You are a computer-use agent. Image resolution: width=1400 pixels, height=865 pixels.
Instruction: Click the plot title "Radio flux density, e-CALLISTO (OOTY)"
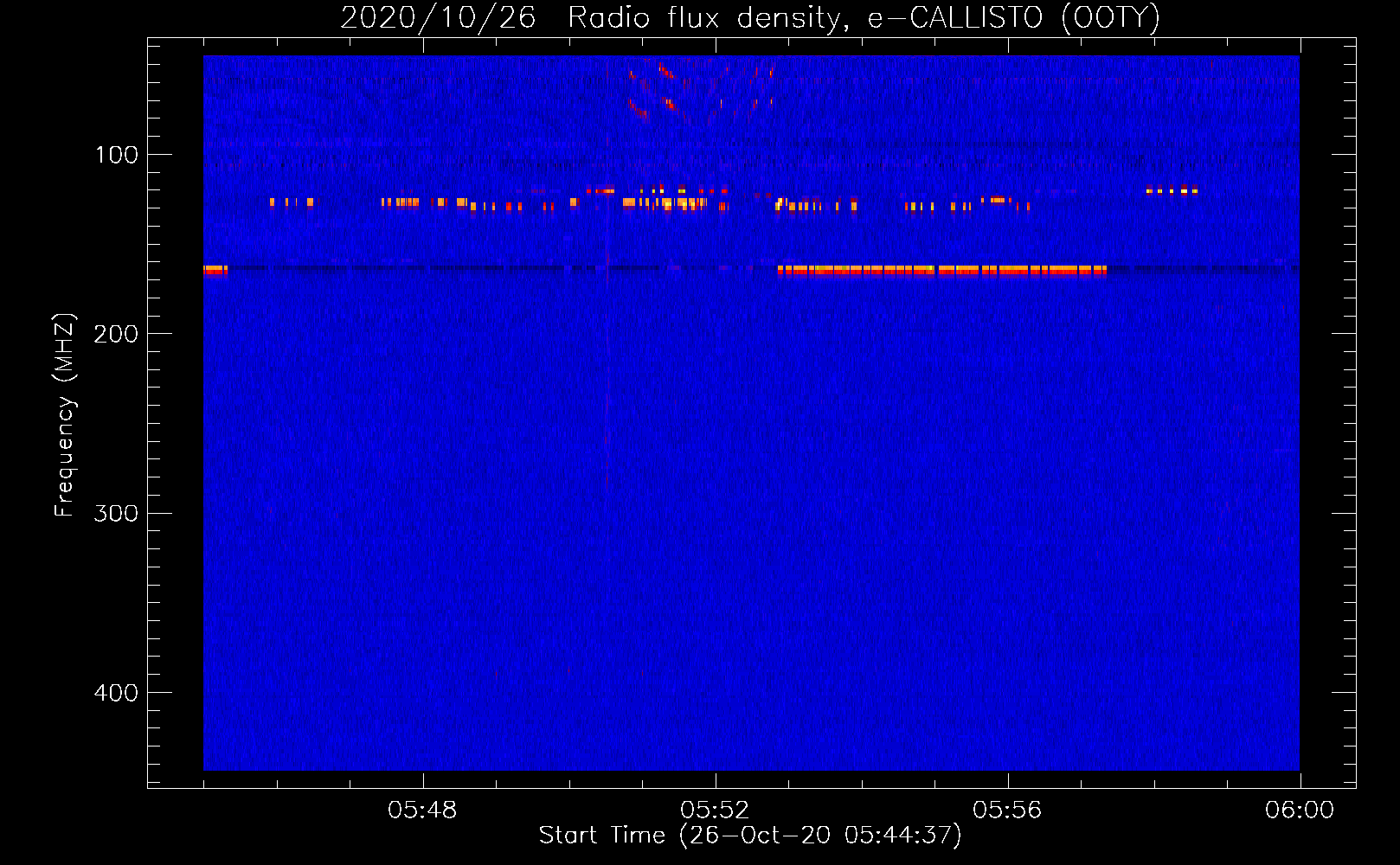pyautogui.click(x=864, y=18)
